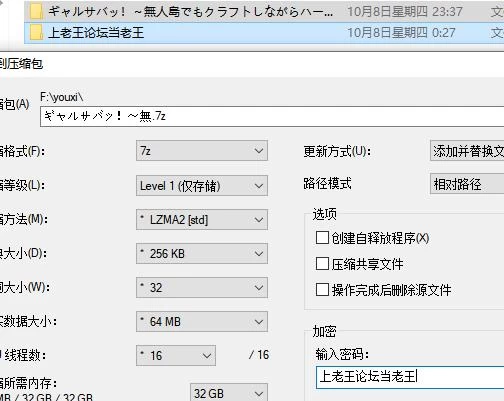504x401 pixels.
Task: Edit the archive name field ギャルサバッ！～無.7z
Action: pos(272,116)
